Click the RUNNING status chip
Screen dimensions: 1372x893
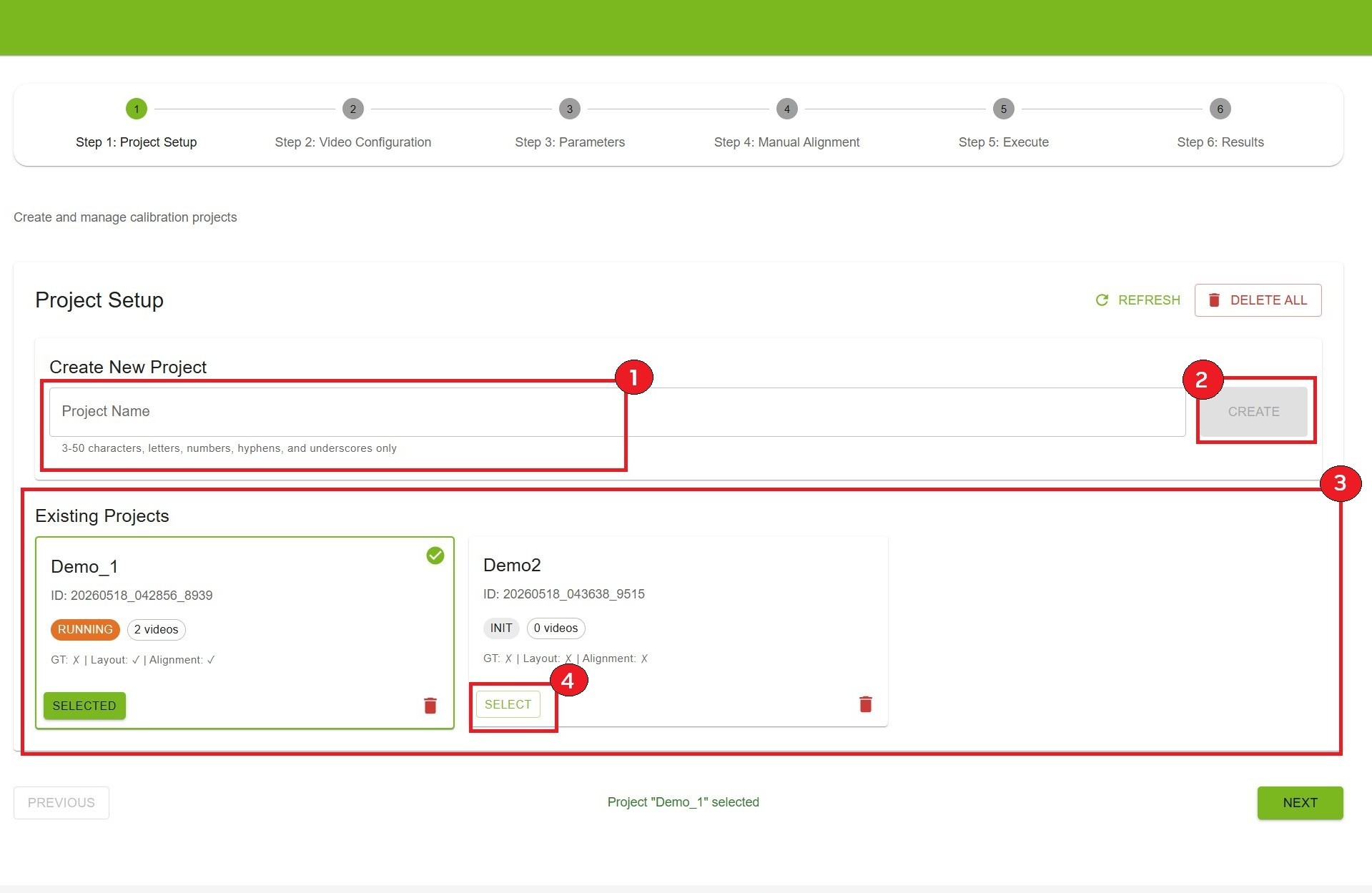pyautogui.click(x=85, y=630)
